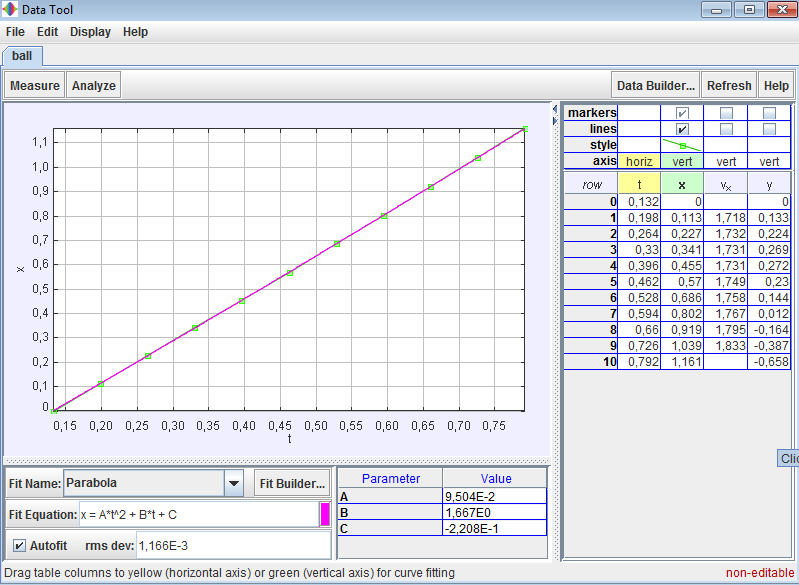Screen dimensions: 799x585
Task: Select cell y value 0,012
Action: [x=769, y=313]
